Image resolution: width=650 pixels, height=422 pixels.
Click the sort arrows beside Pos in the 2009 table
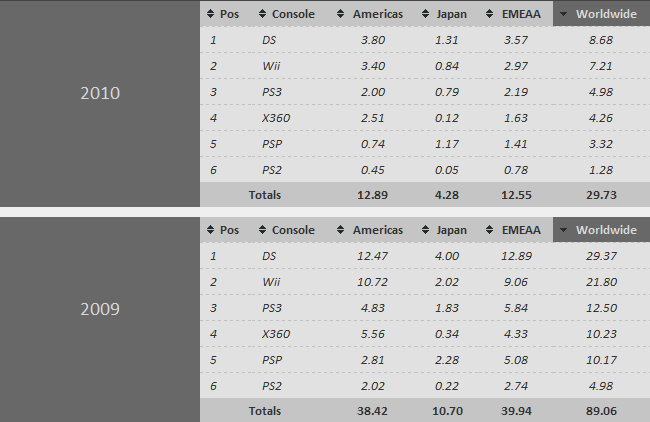(x=210, y=230)
